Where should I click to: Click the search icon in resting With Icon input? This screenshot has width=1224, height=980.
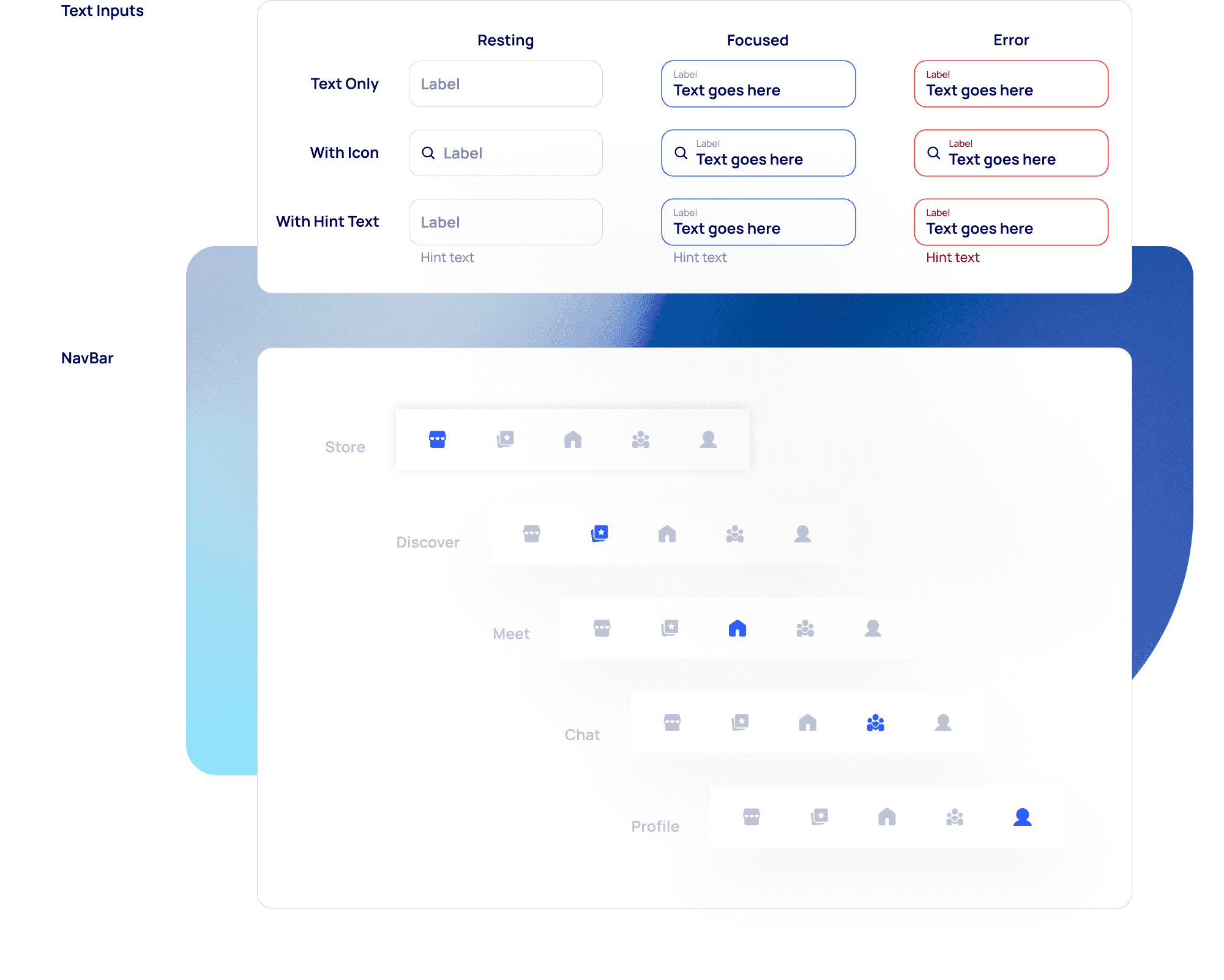428,153
